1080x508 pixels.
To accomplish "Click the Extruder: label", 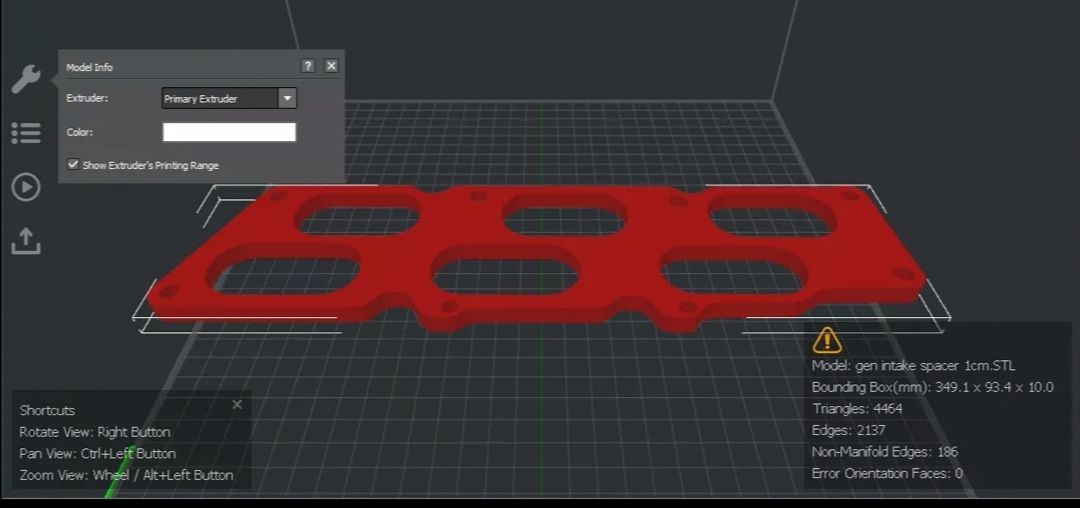I will click(87, 98).
